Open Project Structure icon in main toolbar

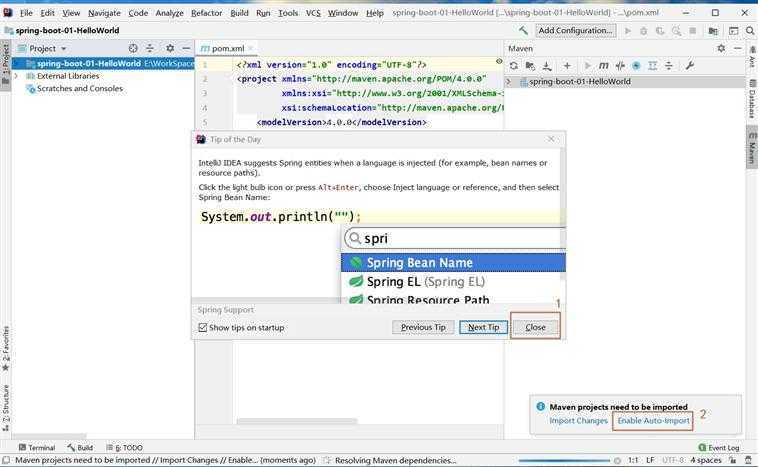[713, 31]
